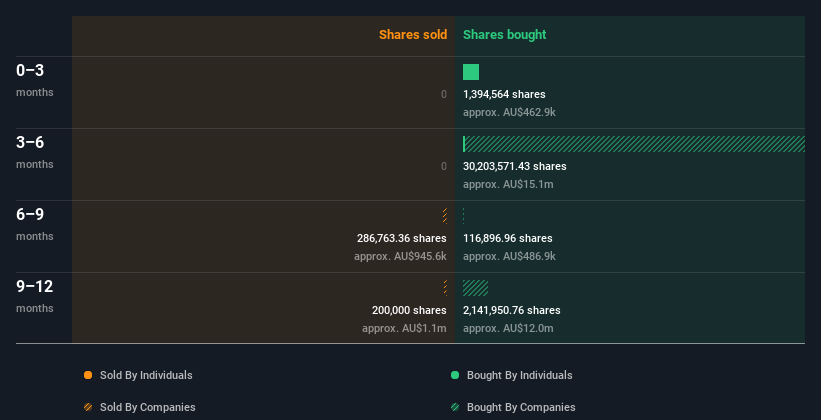Screen dimensions: 821x420
Task: Click the 6–9 months row label
Action: pos(35,224)
